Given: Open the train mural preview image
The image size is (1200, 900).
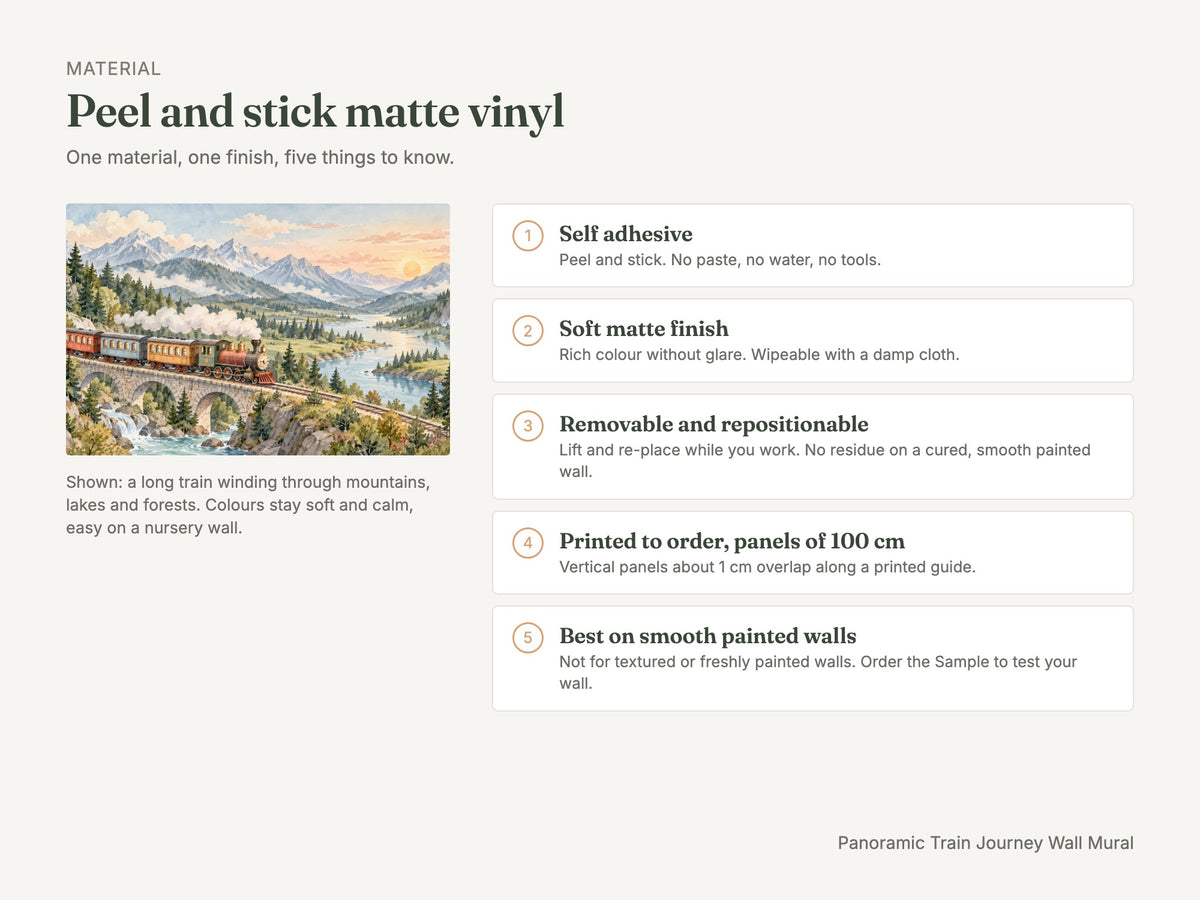Looking at the screenshot, I should (x=258, y=330).
